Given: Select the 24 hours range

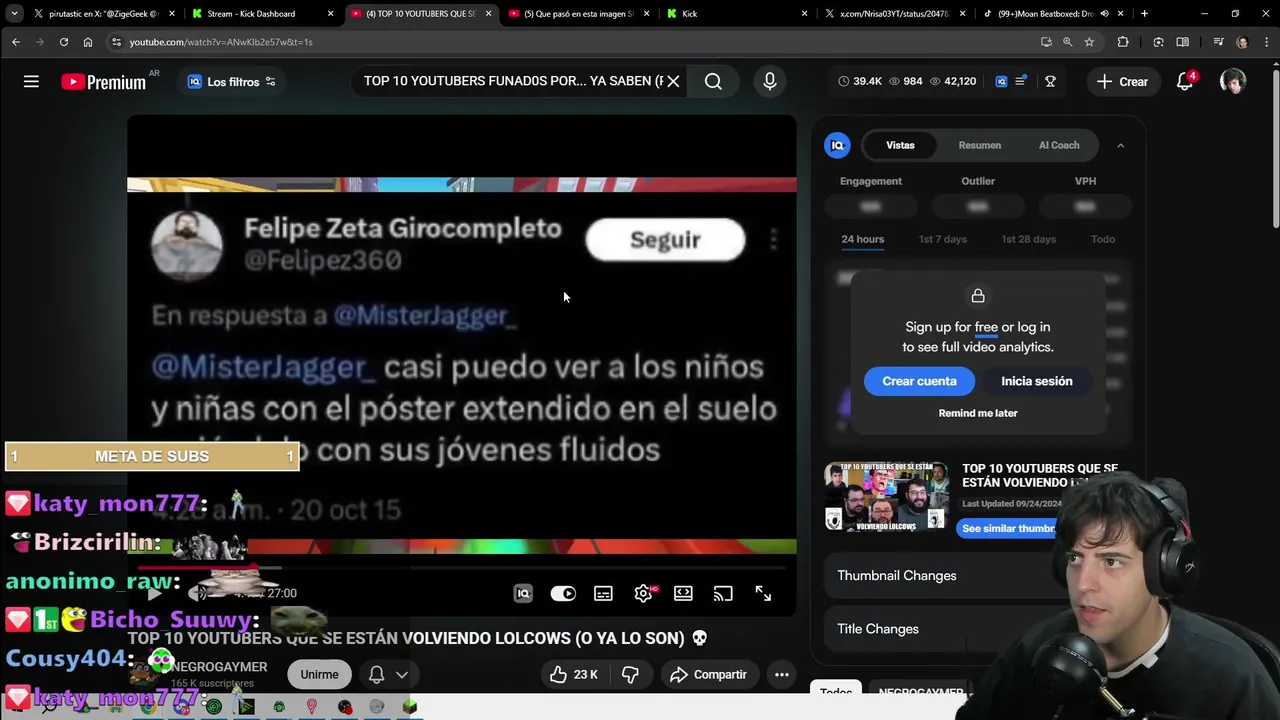Looking at the screenshot, I should (863, 239).
